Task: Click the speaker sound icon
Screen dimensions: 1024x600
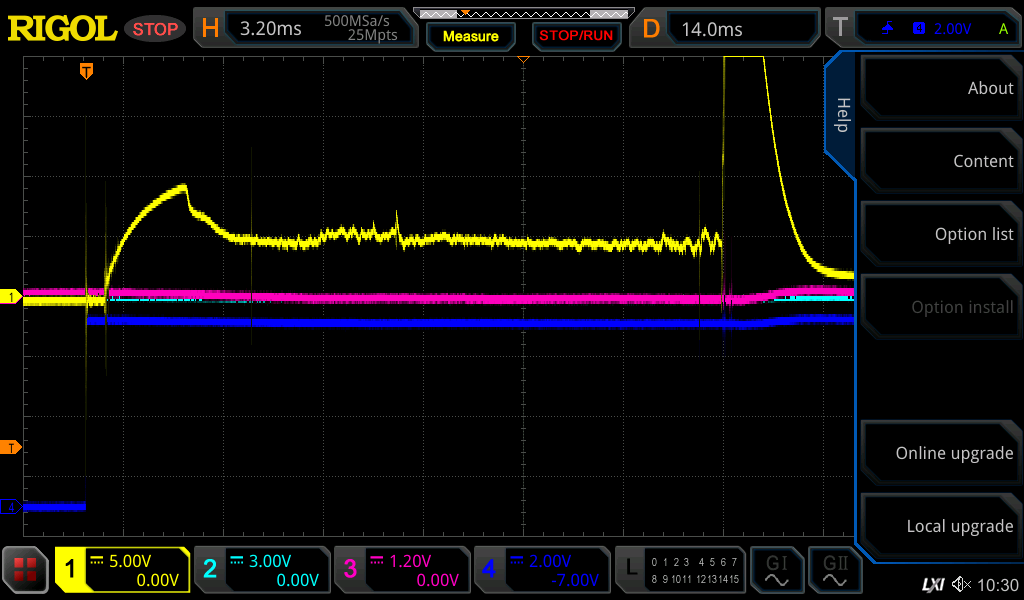Action: point(961,584)
